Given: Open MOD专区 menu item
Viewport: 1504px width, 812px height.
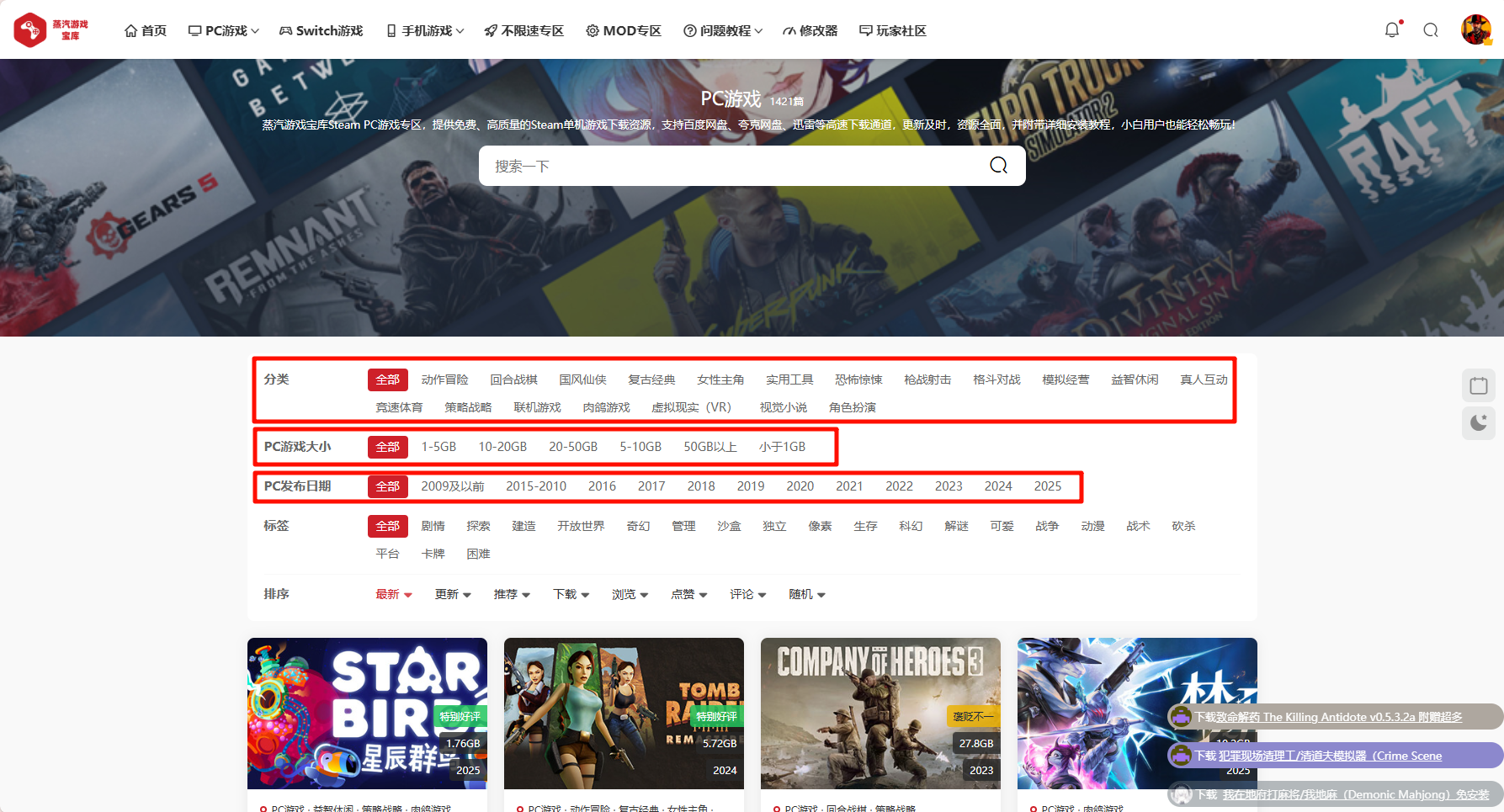Looking at the screenshot, I should pyautogui.click(x=624, y=30).
